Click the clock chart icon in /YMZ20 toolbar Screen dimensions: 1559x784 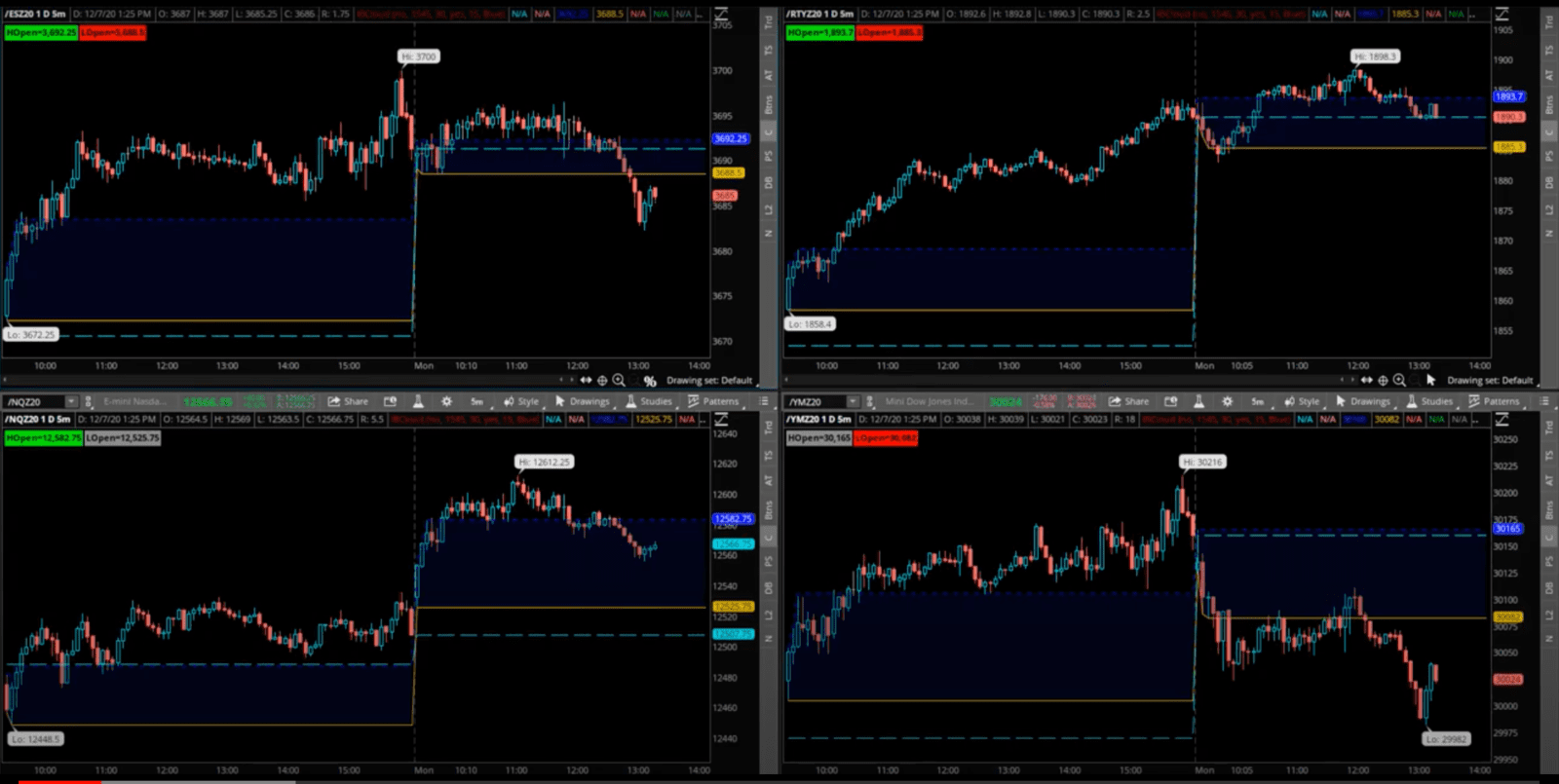pyautogui.click(x=1170, y=401)
